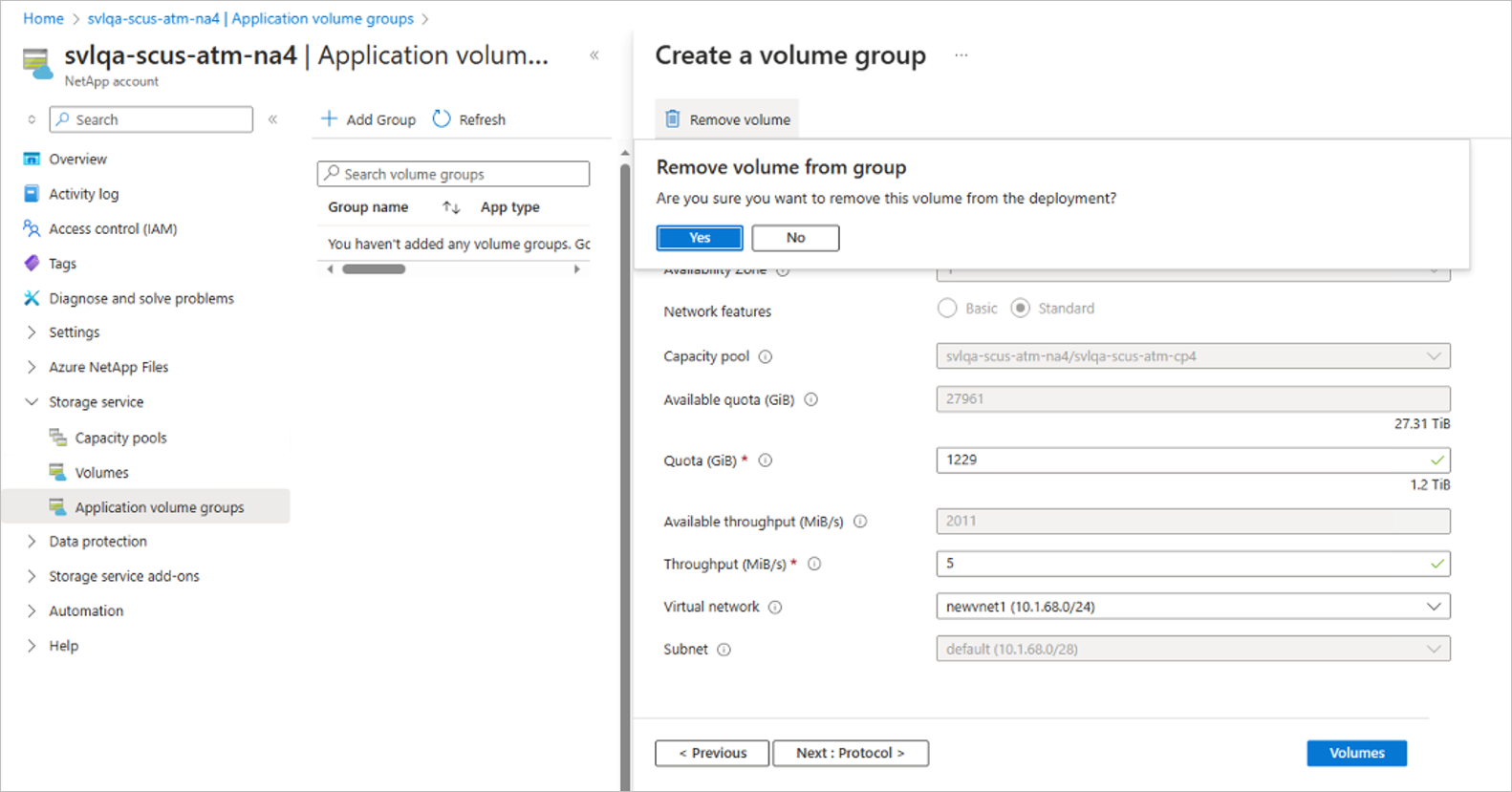Open Volumes page in sidebar
Viewport: 1512px width, 792px height.
click(102, 472)
